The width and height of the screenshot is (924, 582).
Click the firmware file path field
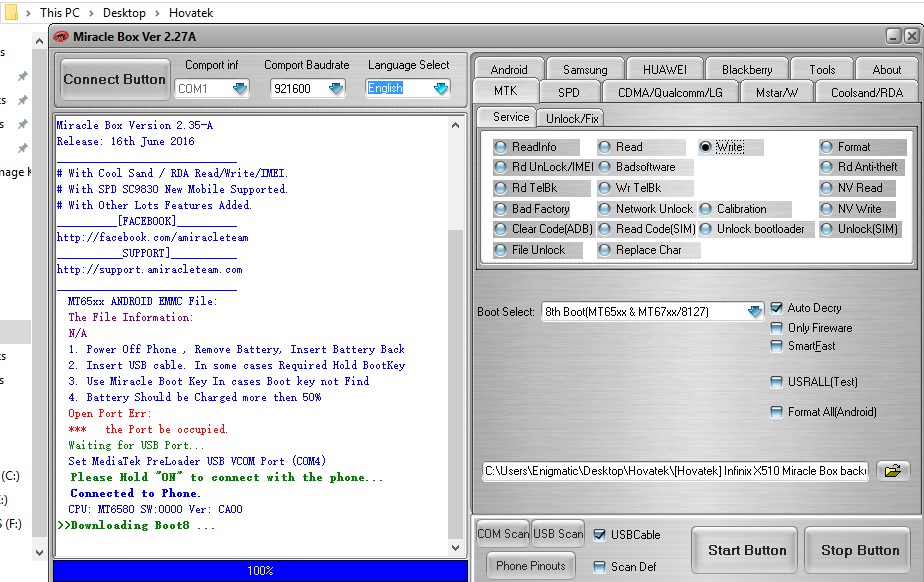(x=676, y=470)
